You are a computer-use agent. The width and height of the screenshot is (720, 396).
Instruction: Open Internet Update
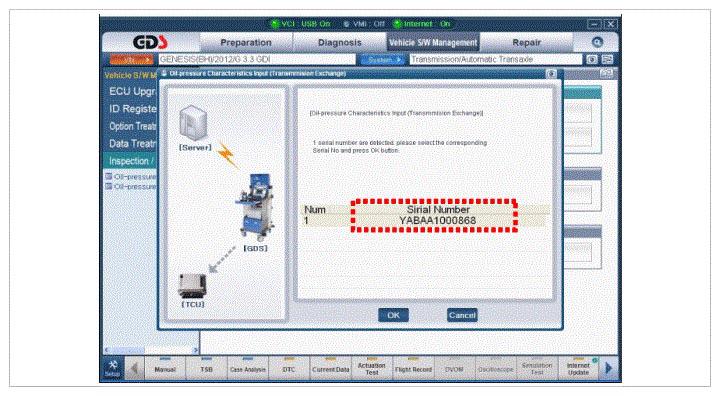pos(578,368)
